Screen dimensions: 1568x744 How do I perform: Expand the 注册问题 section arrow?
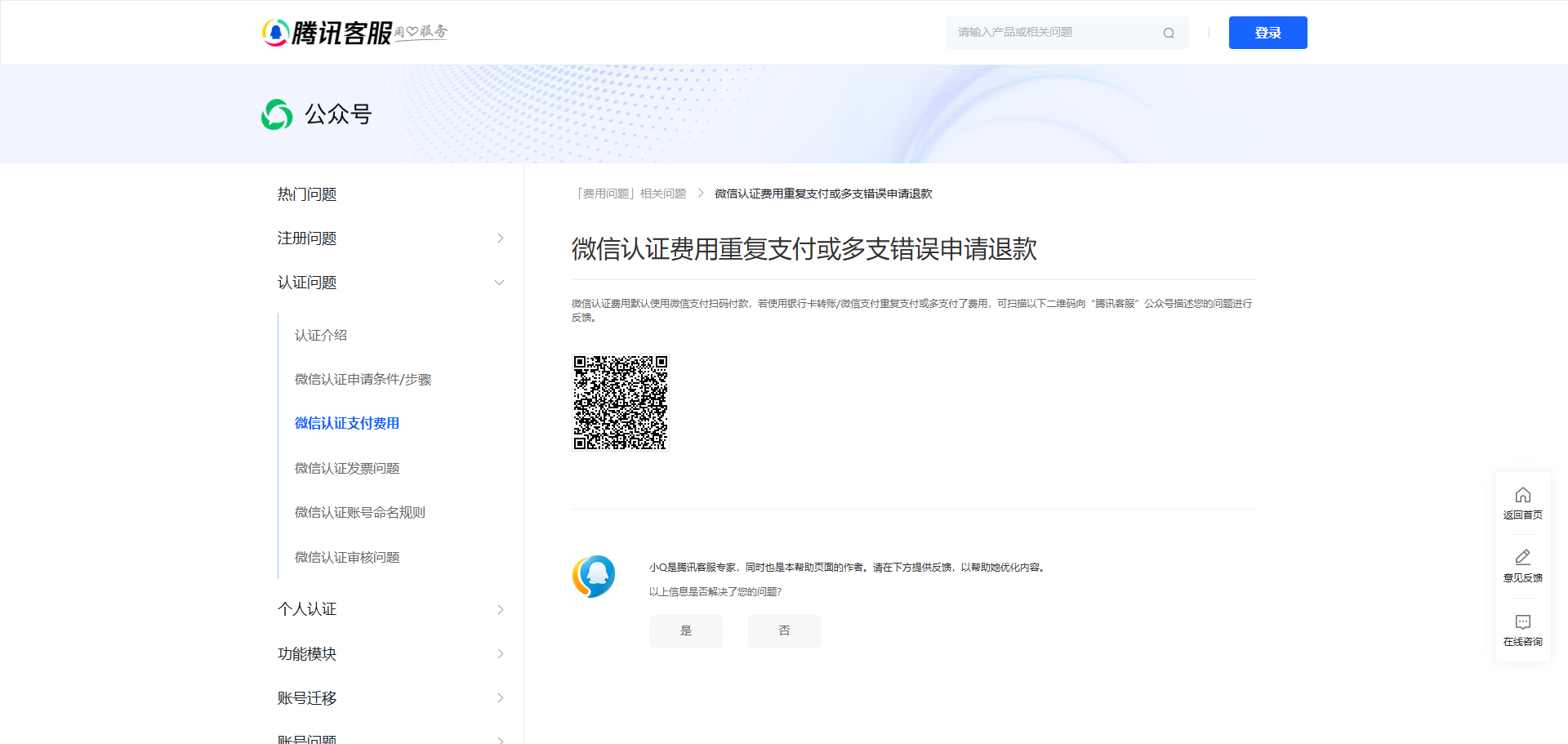pos(501,238)
